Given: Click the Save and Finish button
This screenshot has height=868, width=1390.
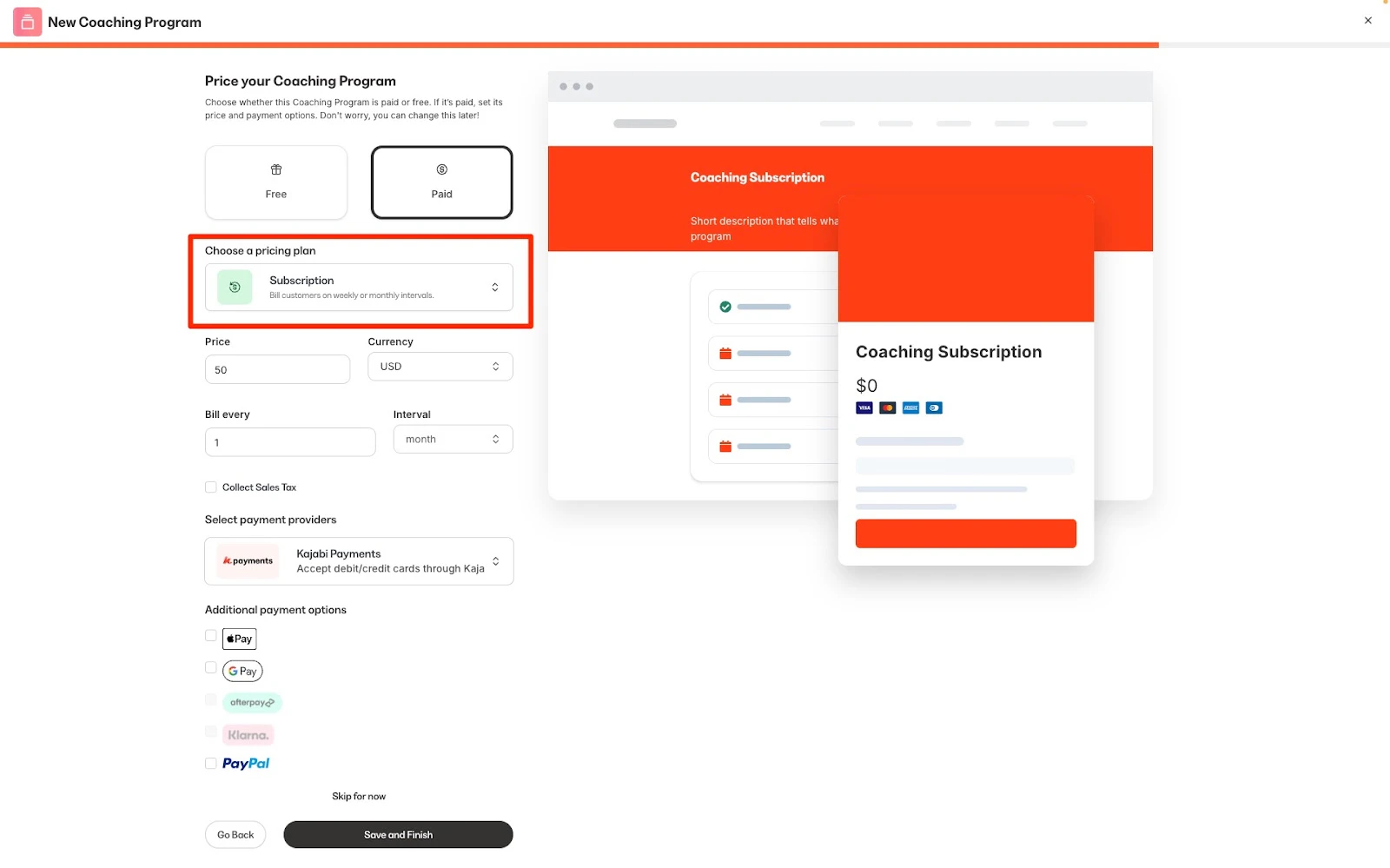Looking at the screenshot, I should pos(398,834).
